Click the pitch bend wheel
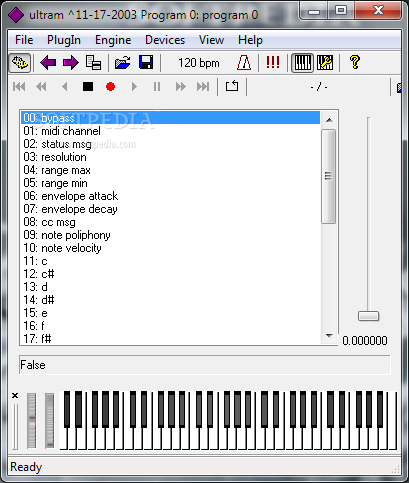The width and height of the screenshot is (409, 483). [32, 421]
